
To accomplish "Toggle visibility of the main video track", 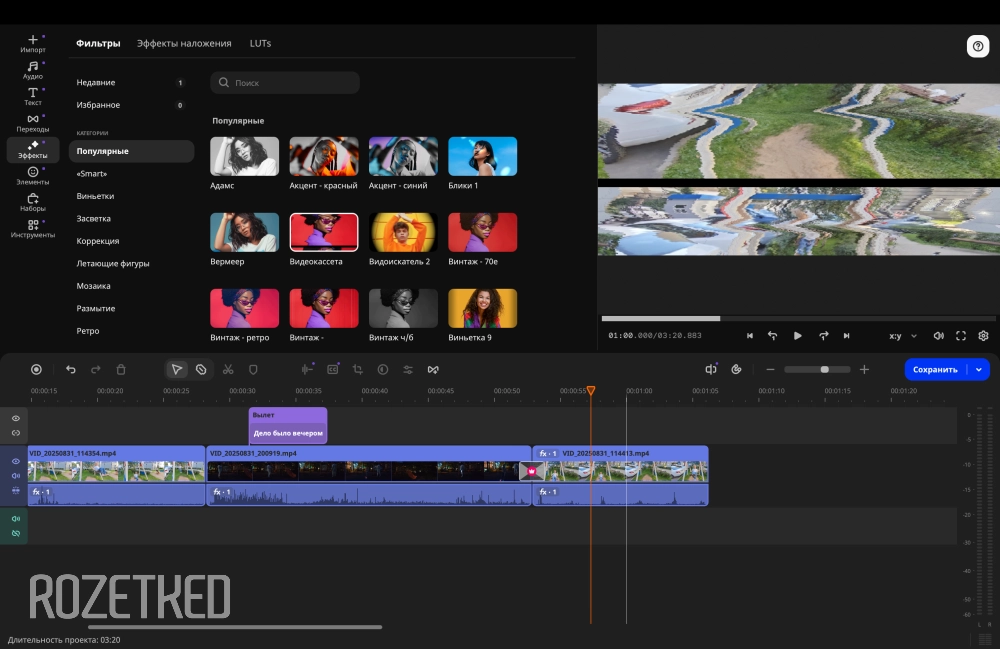I will click(x=15, y=461).
